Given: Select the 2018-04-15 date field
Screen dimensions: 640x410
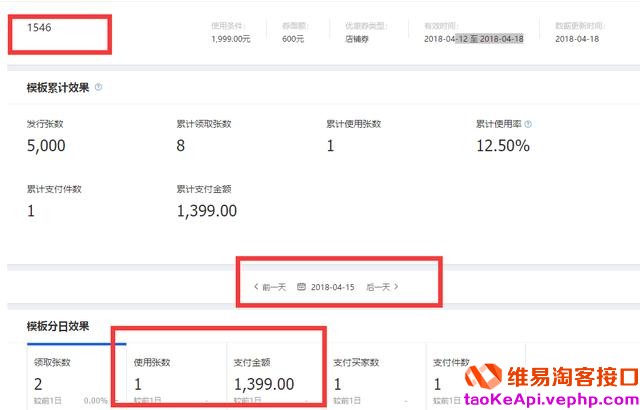Looking at the screenshot, I should pos(333,287).
